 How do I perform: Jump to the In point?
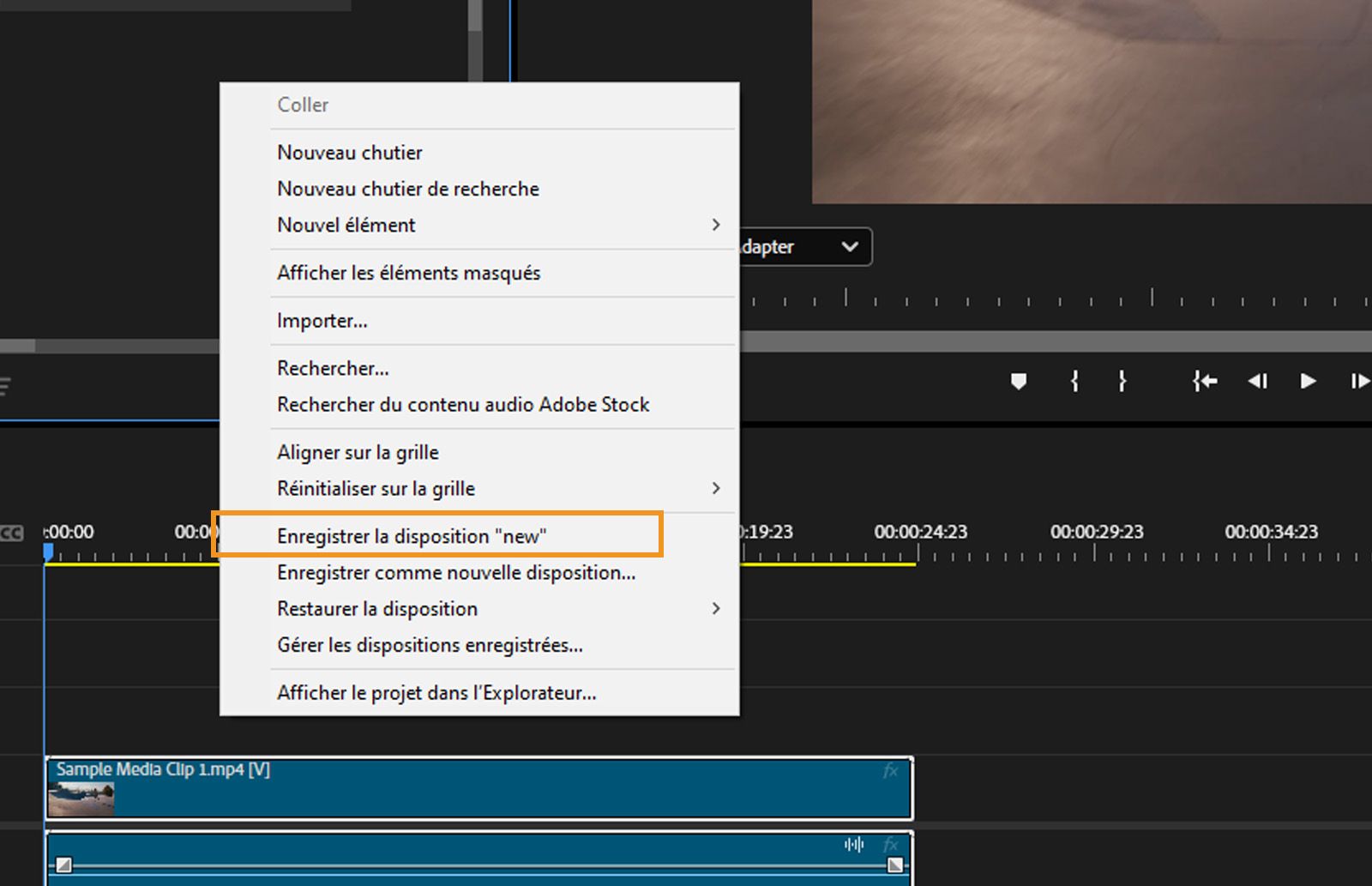(1205, 381)
